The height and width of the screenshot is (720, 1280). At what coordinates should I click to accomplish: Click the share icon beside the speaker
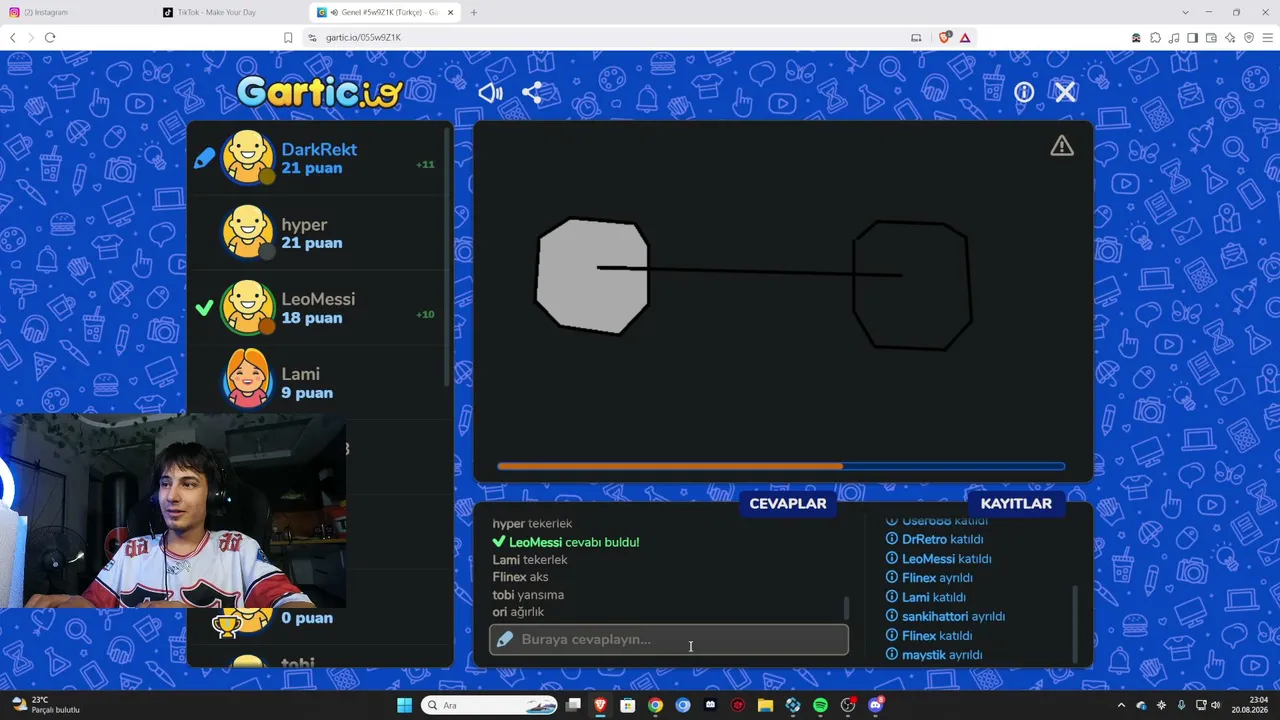point(532,93)
